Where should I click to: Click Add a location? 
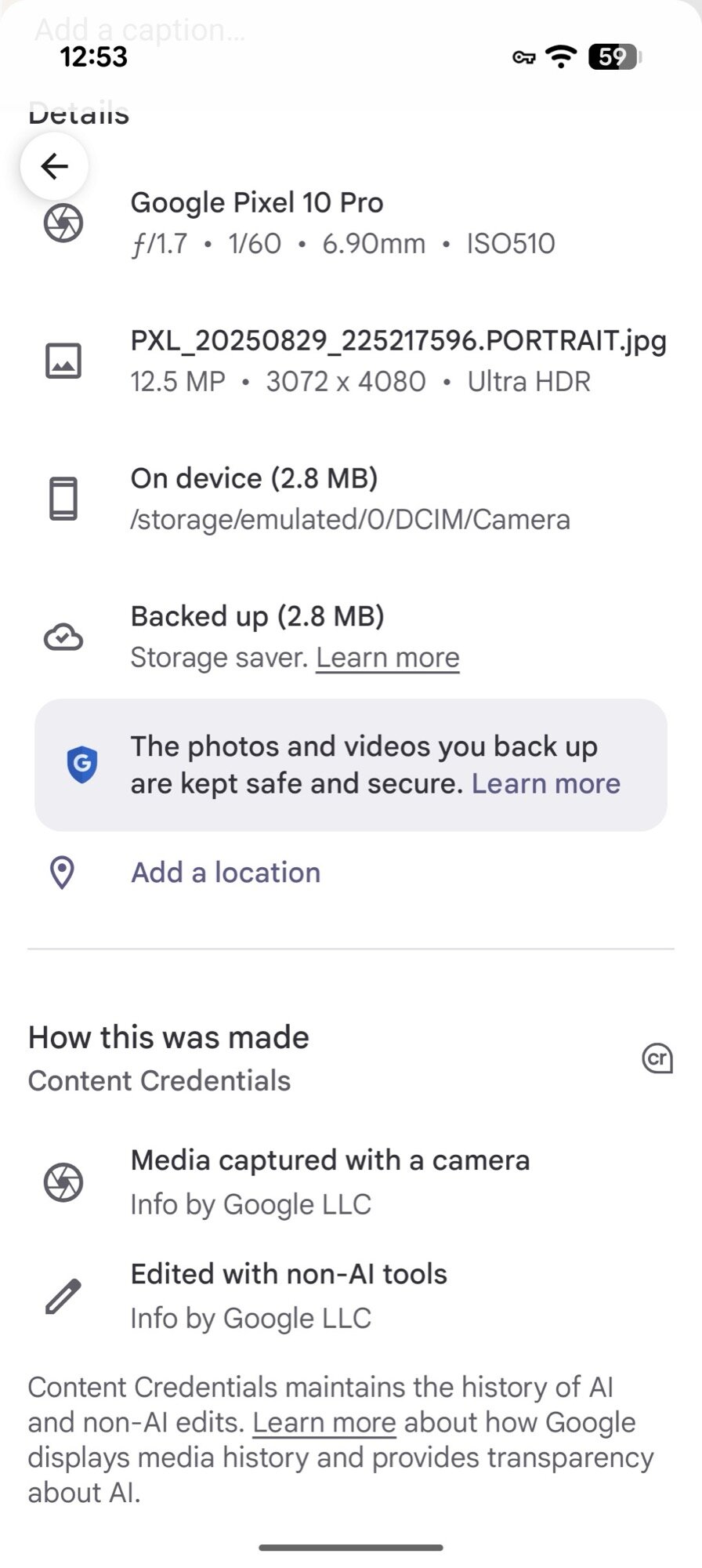pos(226,873)
